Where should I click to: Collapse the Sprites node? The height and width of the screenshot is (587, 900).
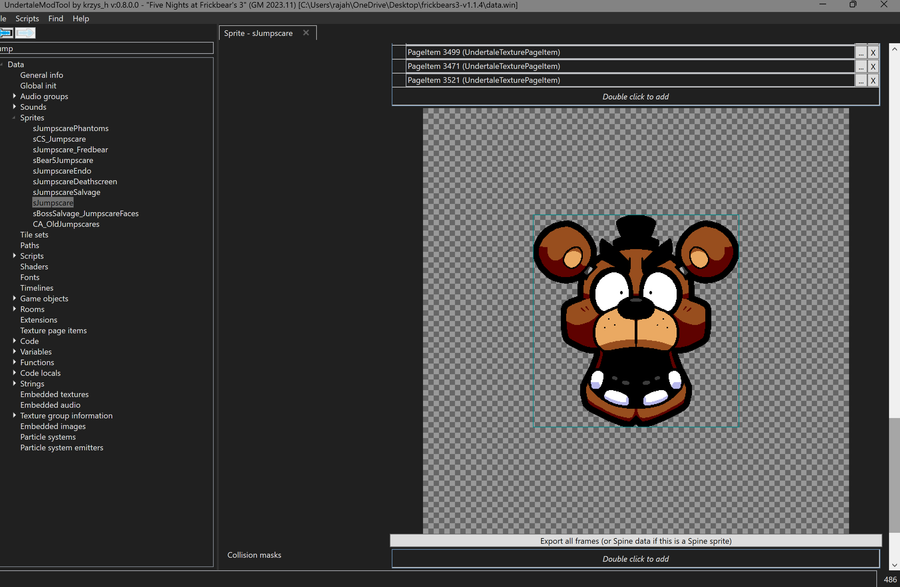pos(14,118)
